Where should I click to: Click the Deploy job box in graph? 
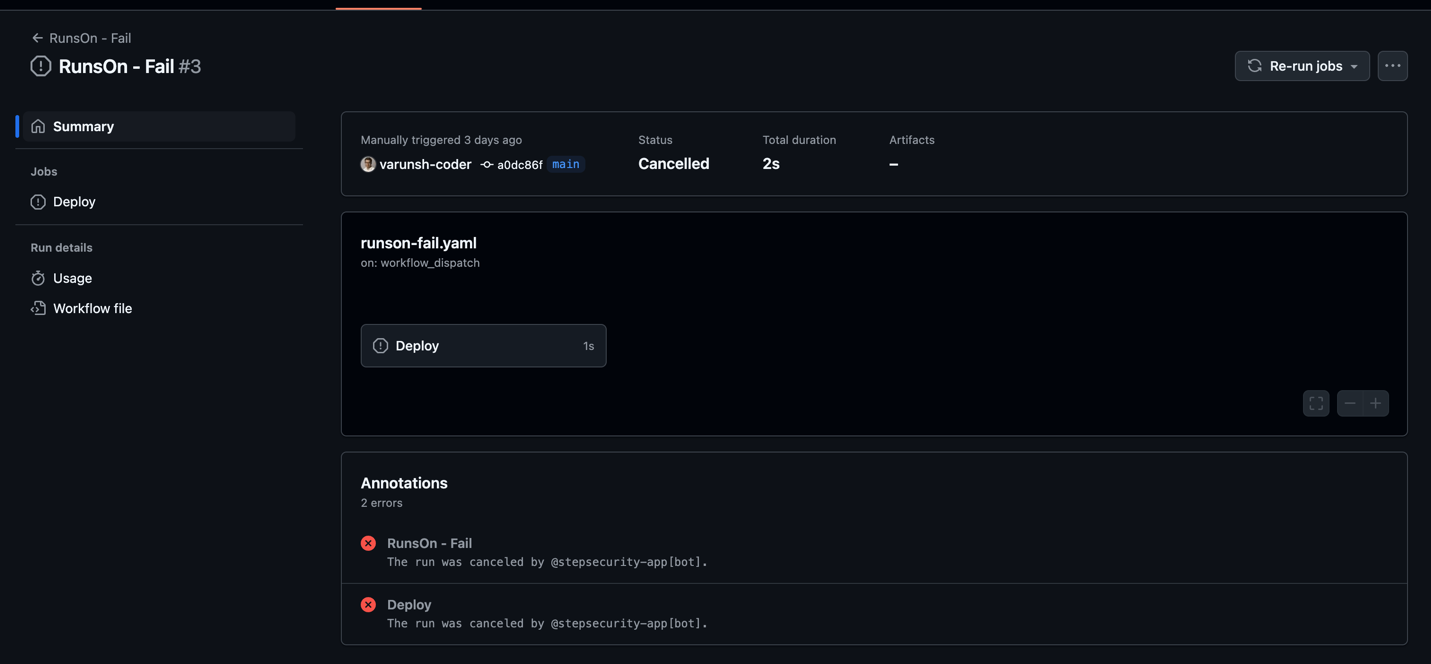[483, 346]
